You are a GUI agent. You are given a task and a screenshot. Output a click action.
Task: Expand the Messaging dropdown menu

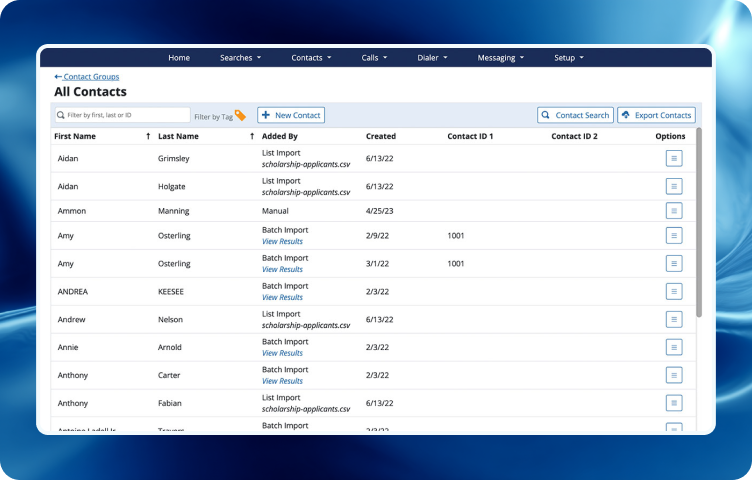pos(500,58)
